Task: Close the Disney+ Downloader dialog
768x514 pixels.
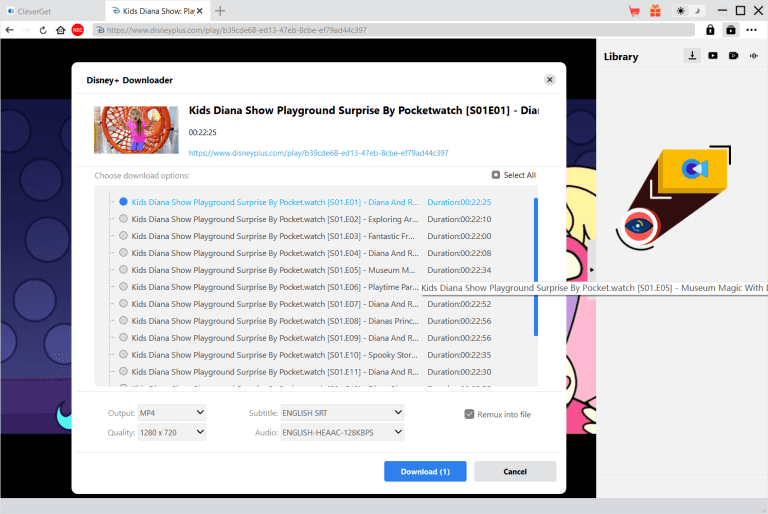Action: [549, 80]
